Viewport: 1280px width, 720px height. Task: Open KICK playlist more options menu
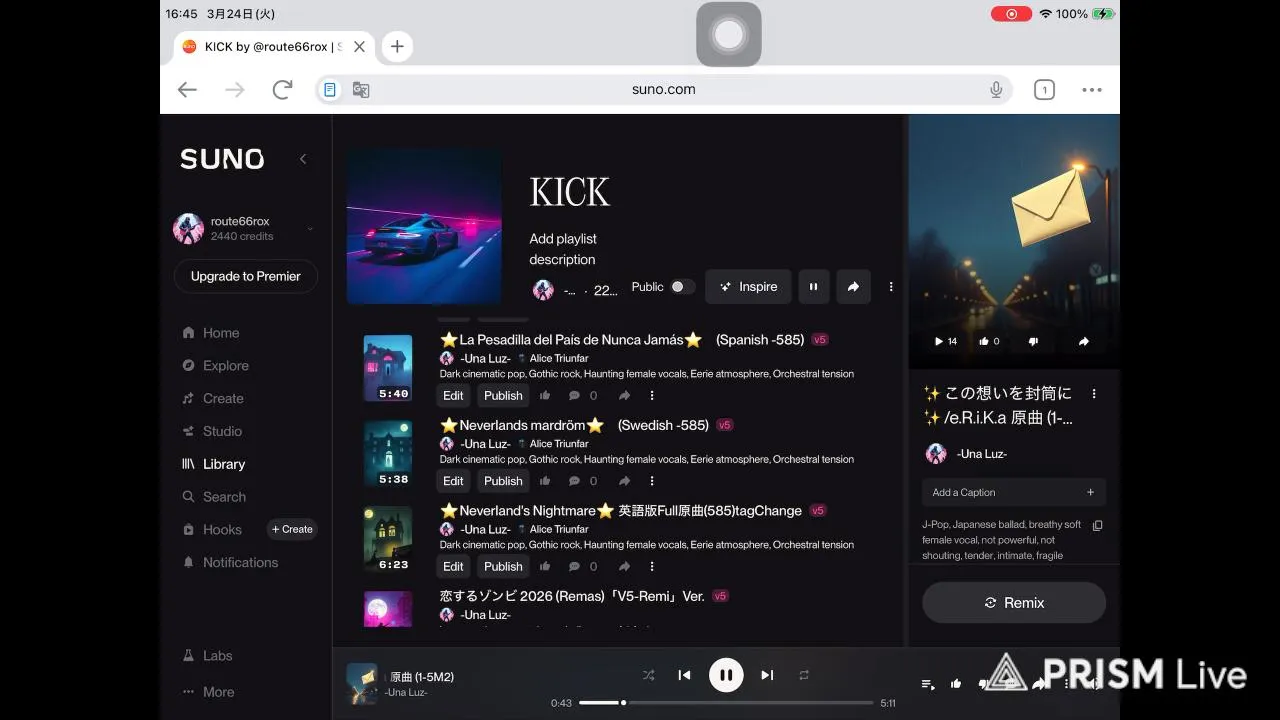(891, 287)
